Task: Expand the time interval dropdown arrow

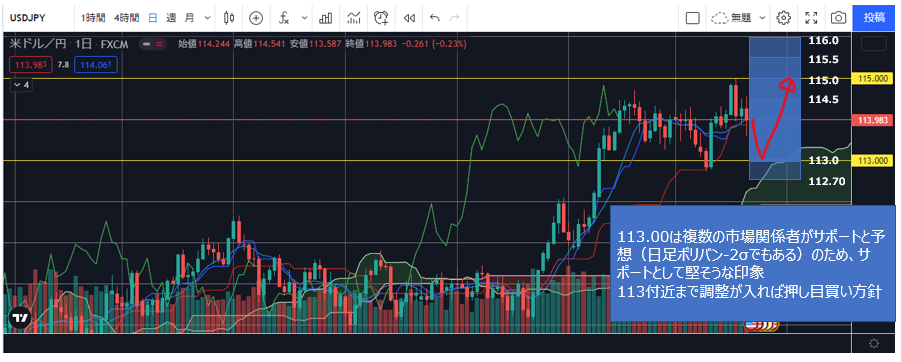Action: click(x=207, y=18)
